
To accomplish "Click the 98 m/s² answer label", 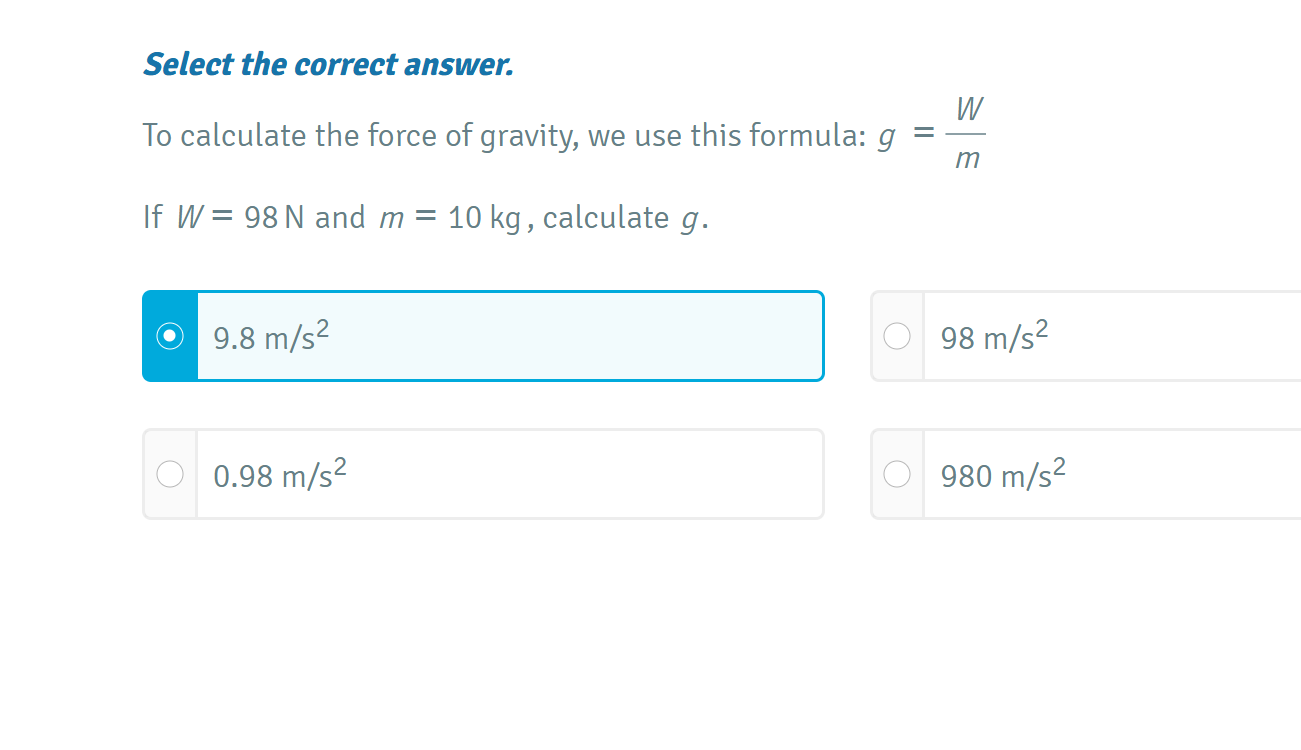I will [x=994, y=338].
